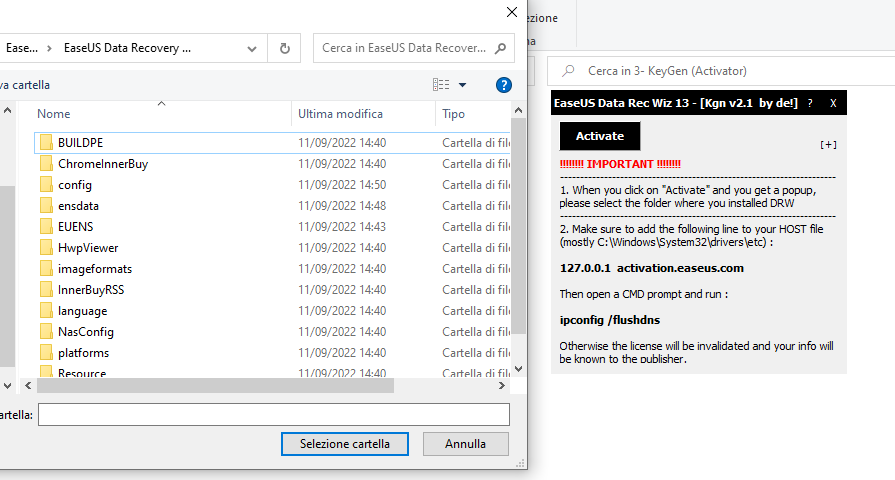Click the horizontal scrollbar left arrow
This screenshot has height=480, width=895.
[x=28, y=386]
